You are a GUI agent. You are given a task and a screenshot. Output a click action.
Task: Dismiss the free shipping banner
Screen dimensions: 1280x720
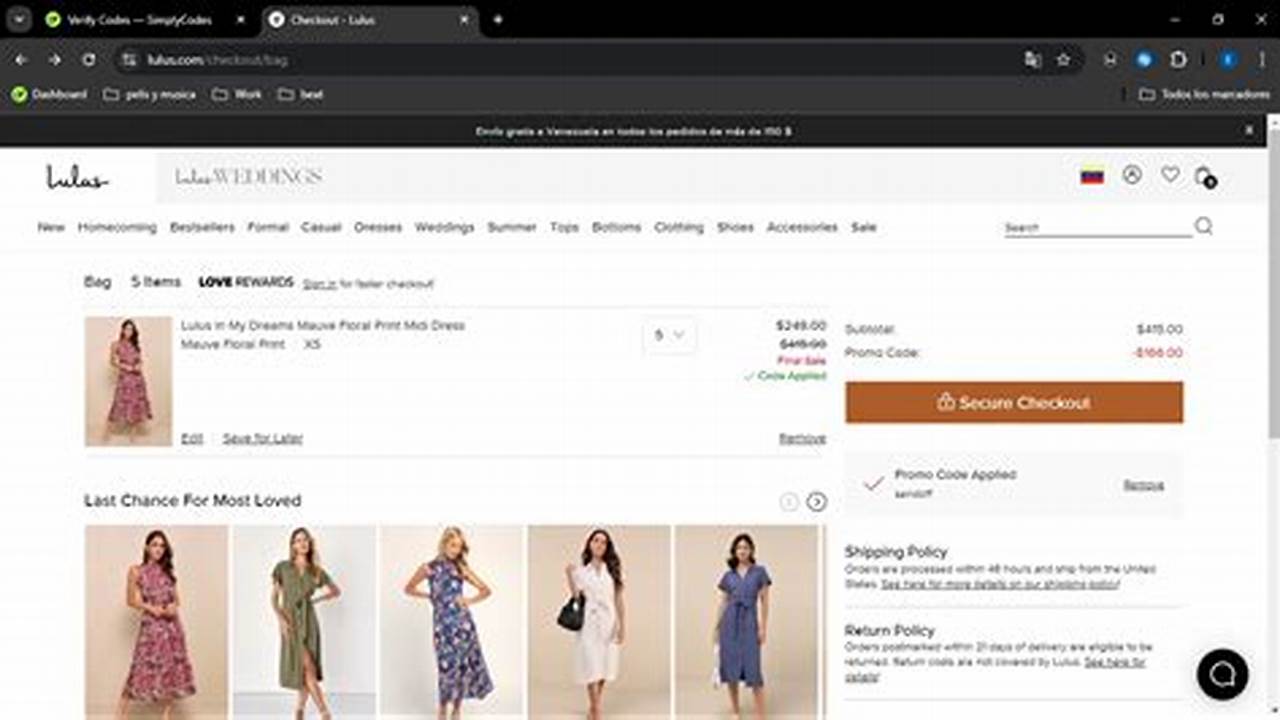coord(1248,130)
